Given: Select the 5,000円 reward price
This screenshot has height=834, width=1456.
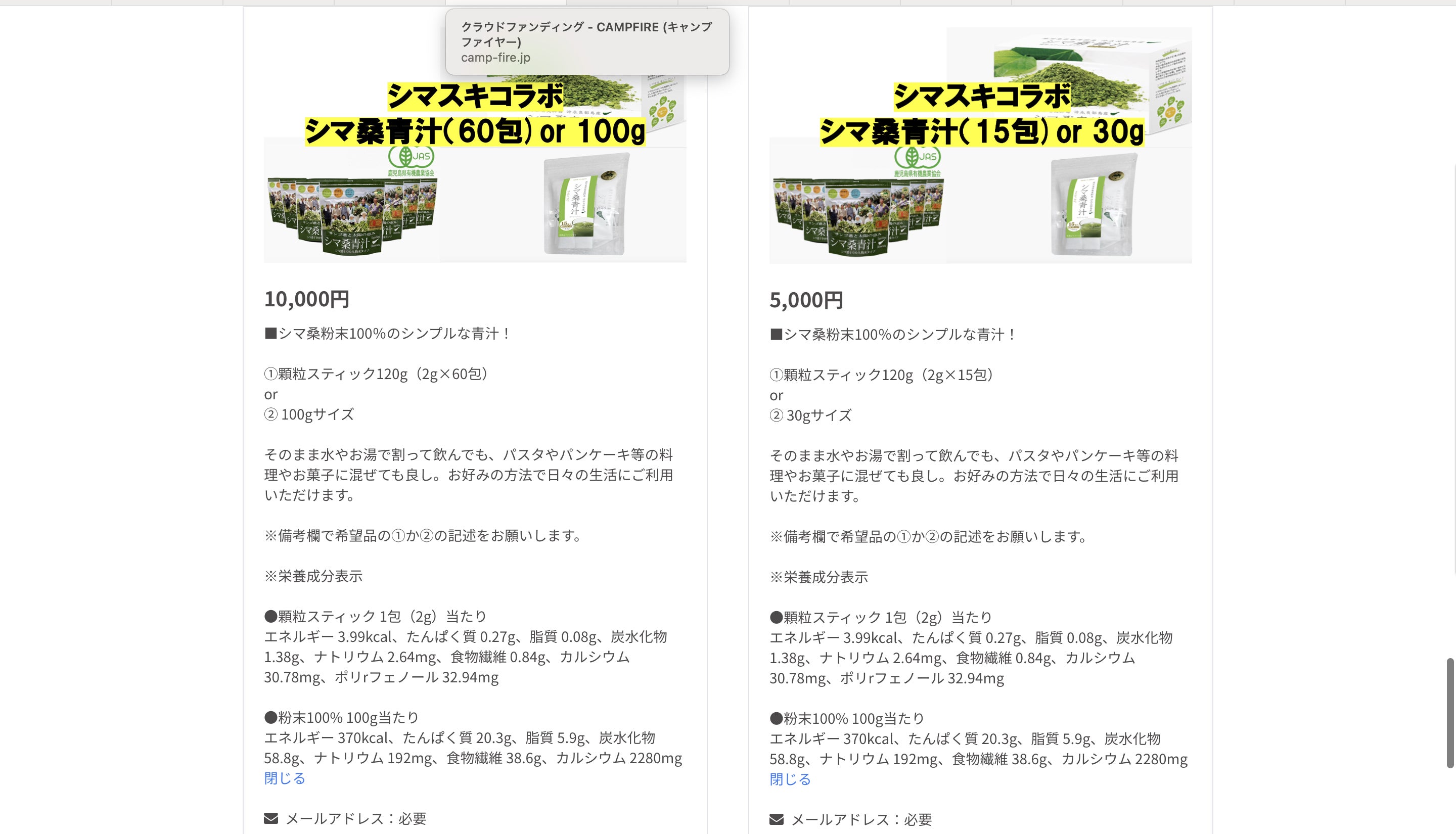Looking at the screenshot, I should (x=806, y=300).
